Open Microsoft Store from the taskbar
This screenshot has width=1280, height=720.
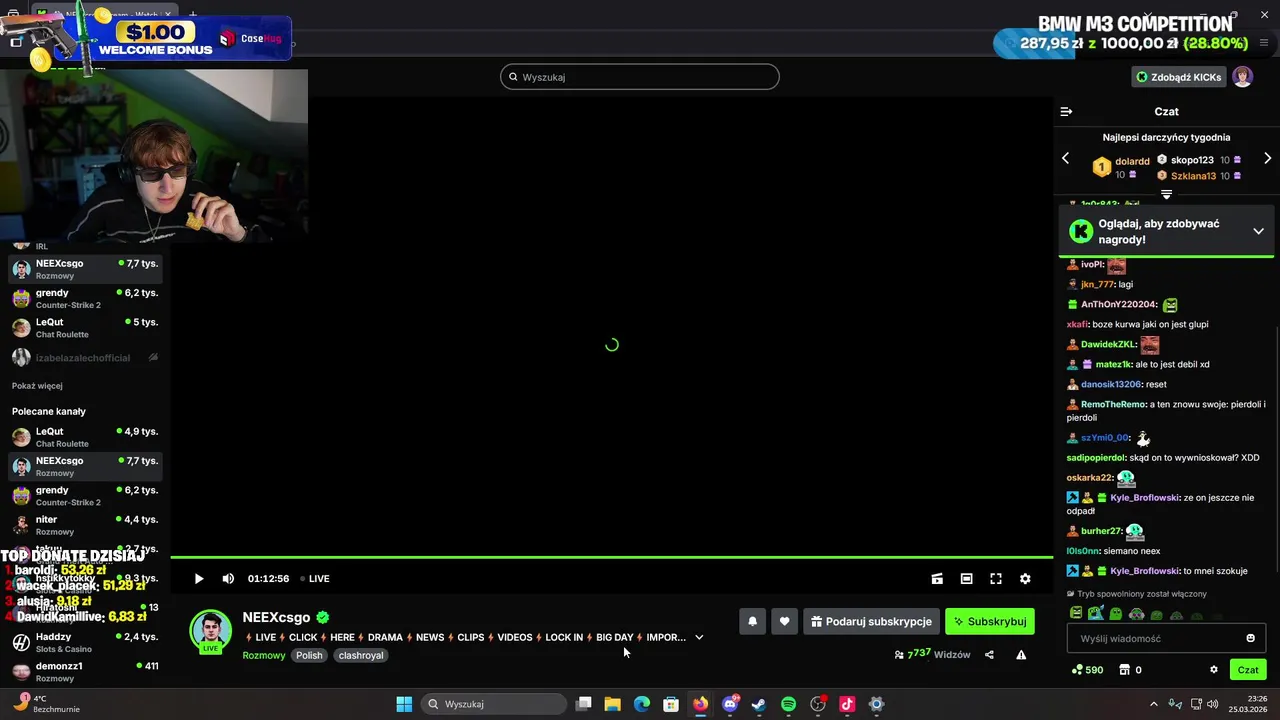(x=671, y=704)
